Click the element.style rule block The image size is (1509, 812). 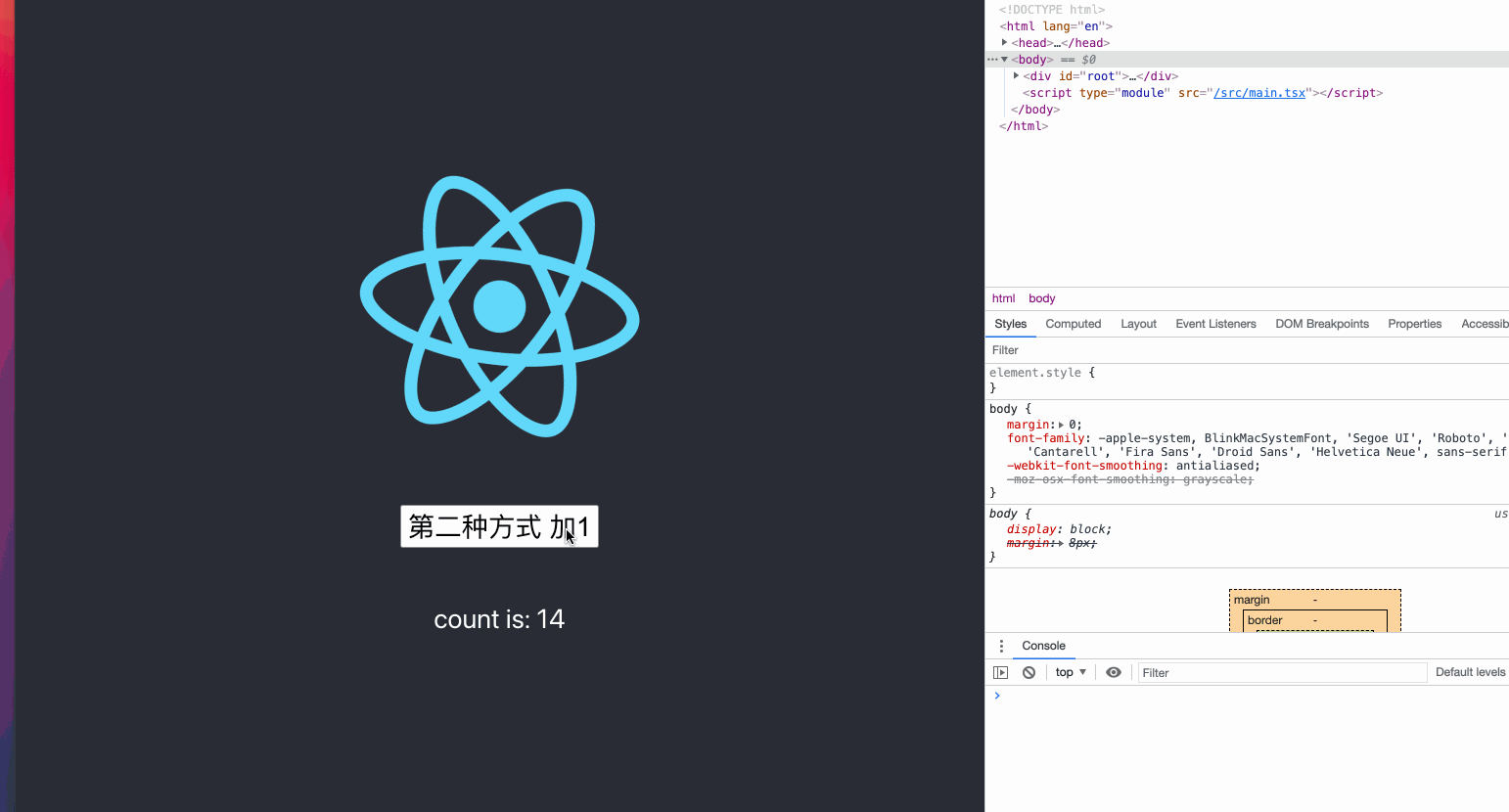point(1247,381)
